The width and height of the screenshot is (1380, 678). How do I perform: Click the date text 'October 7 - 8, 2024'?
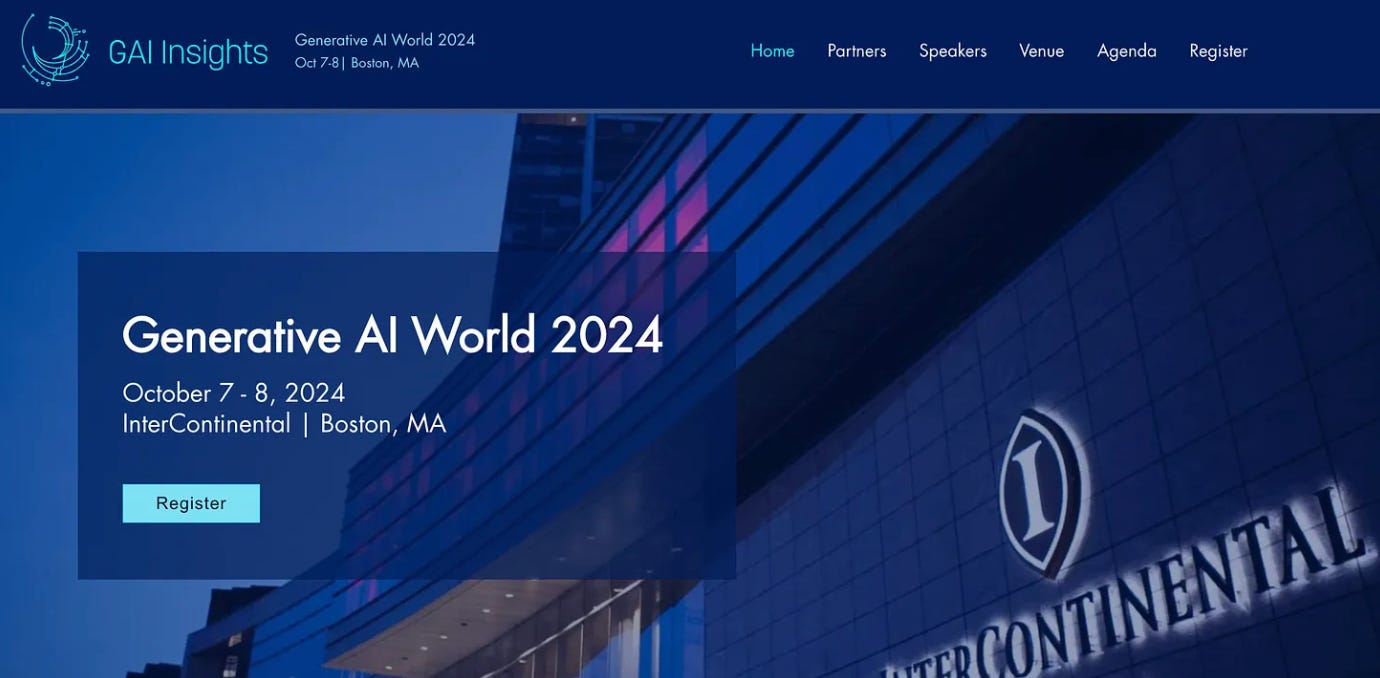[234, 393]
